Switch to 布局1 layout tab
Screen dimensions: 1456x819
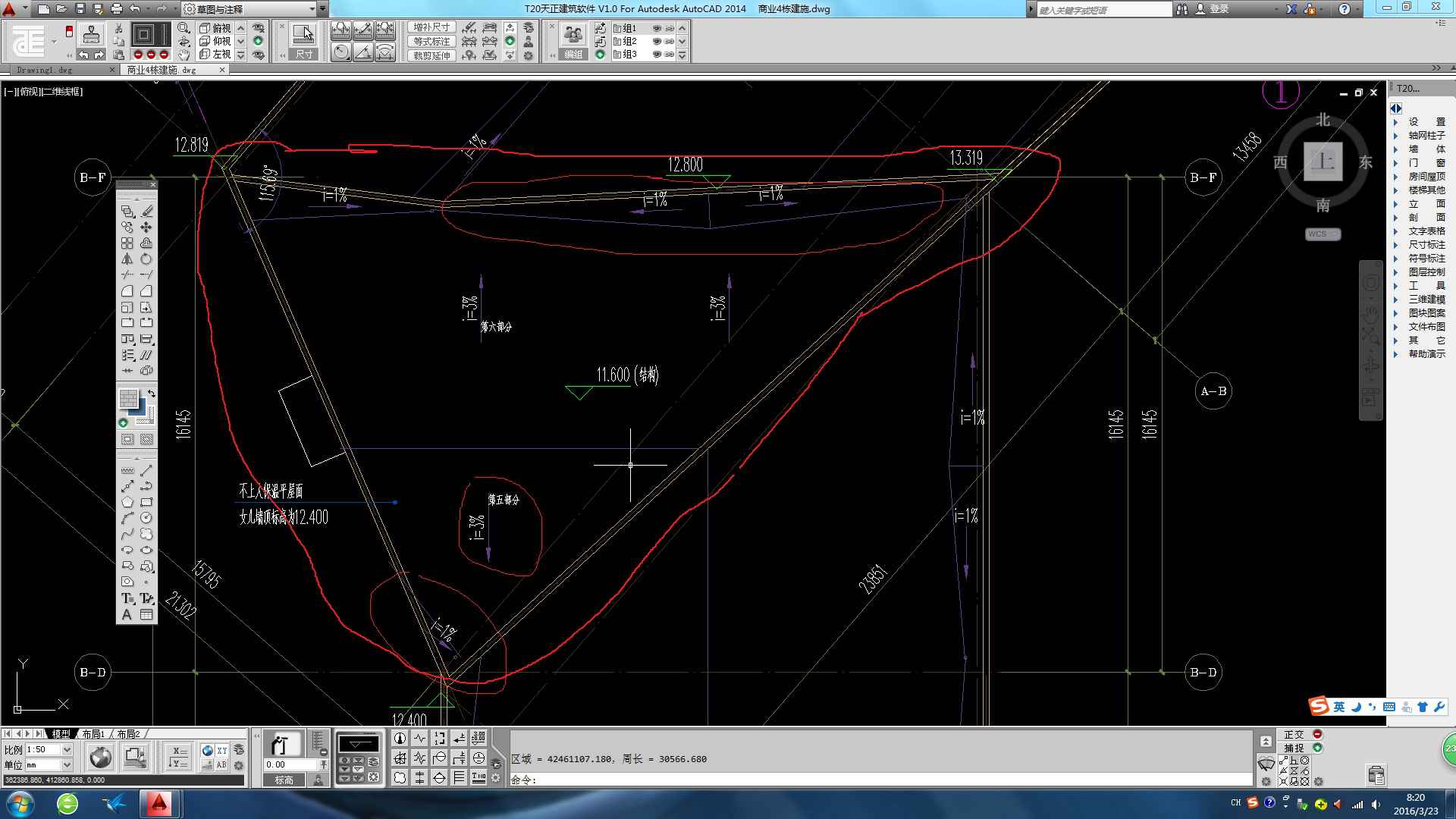pos(93,734)
